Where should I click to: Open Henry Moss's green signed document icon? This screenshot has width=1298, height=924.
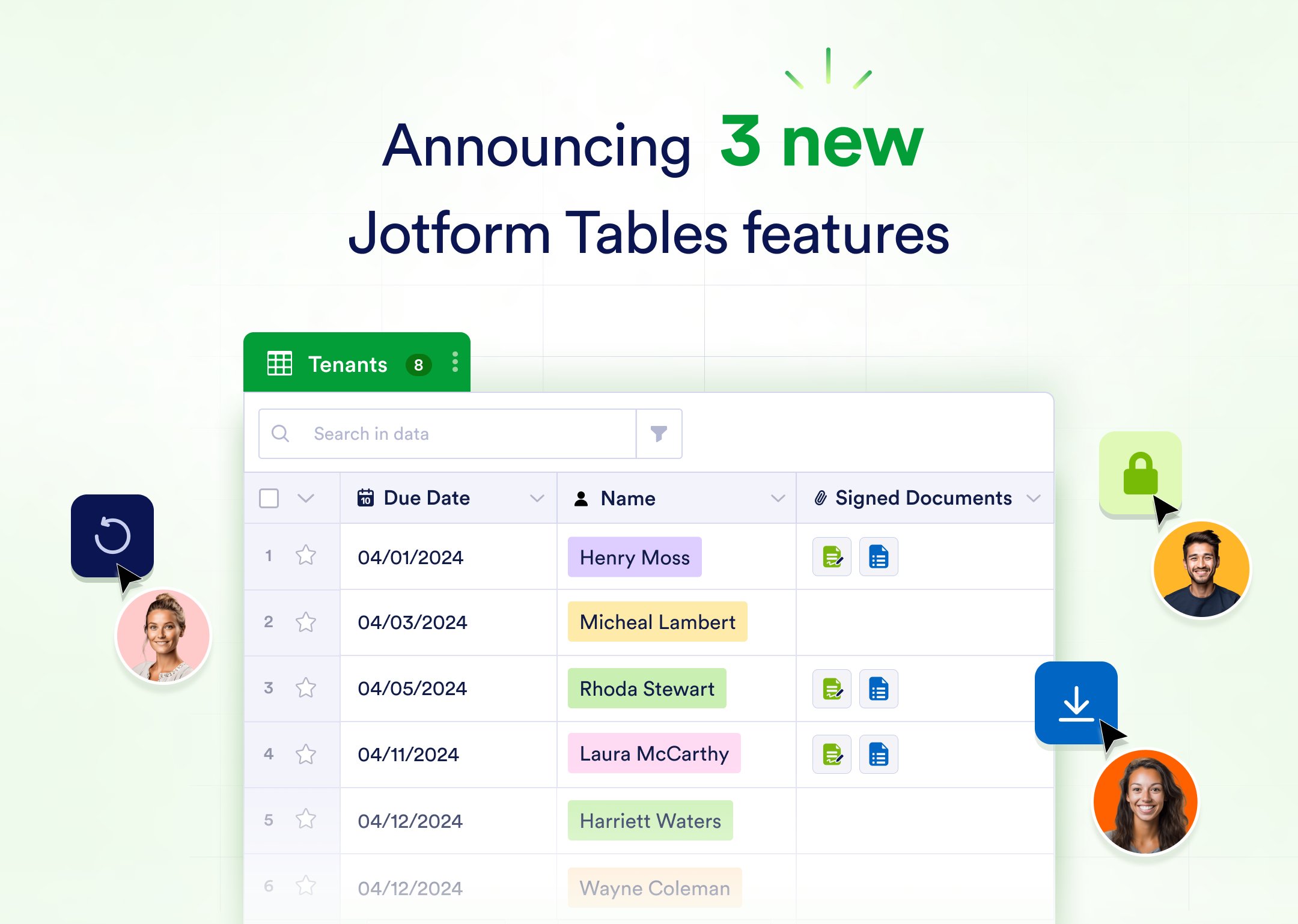tap(832, 557)
